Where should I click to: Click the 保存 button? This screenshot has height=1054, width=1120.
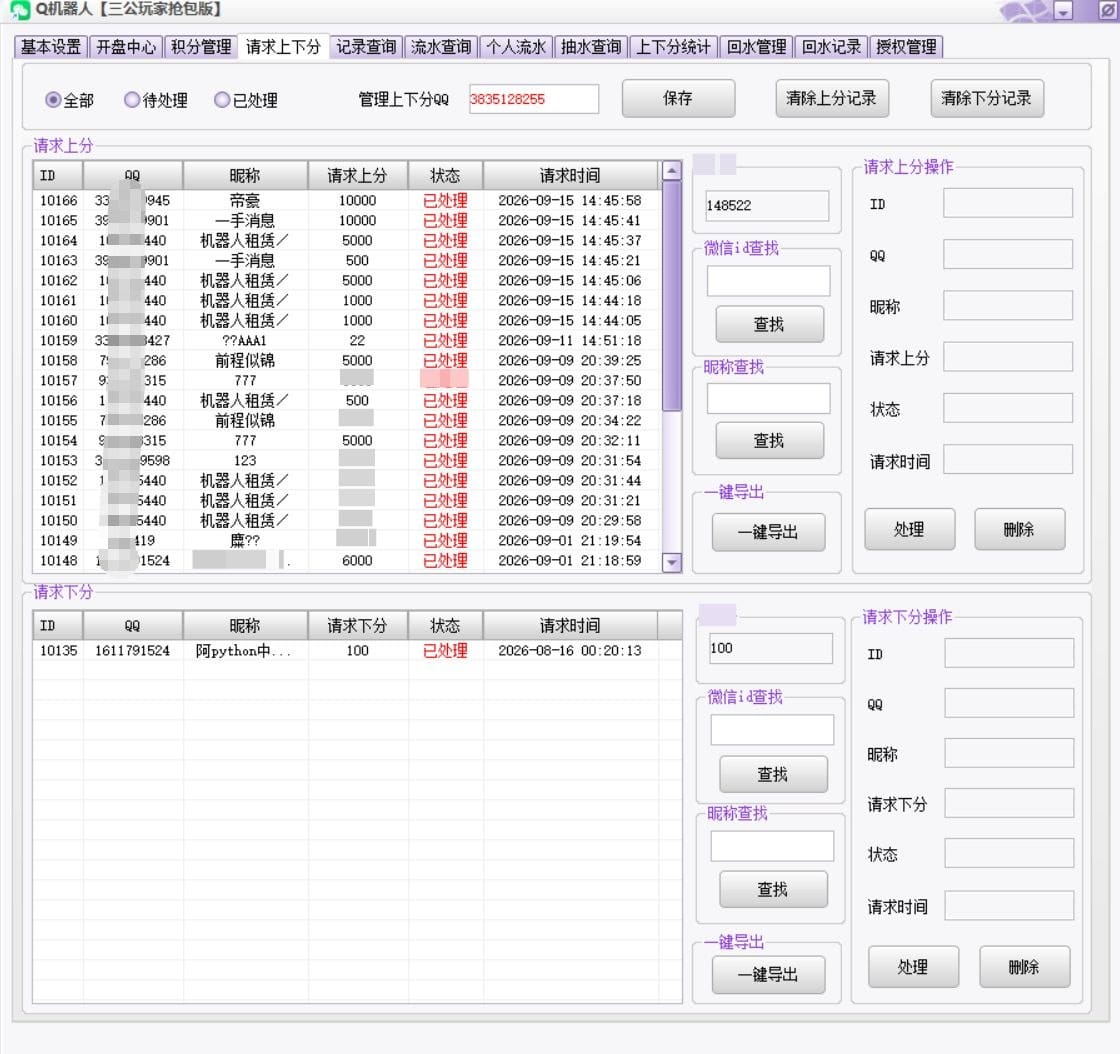pos(678,99)
